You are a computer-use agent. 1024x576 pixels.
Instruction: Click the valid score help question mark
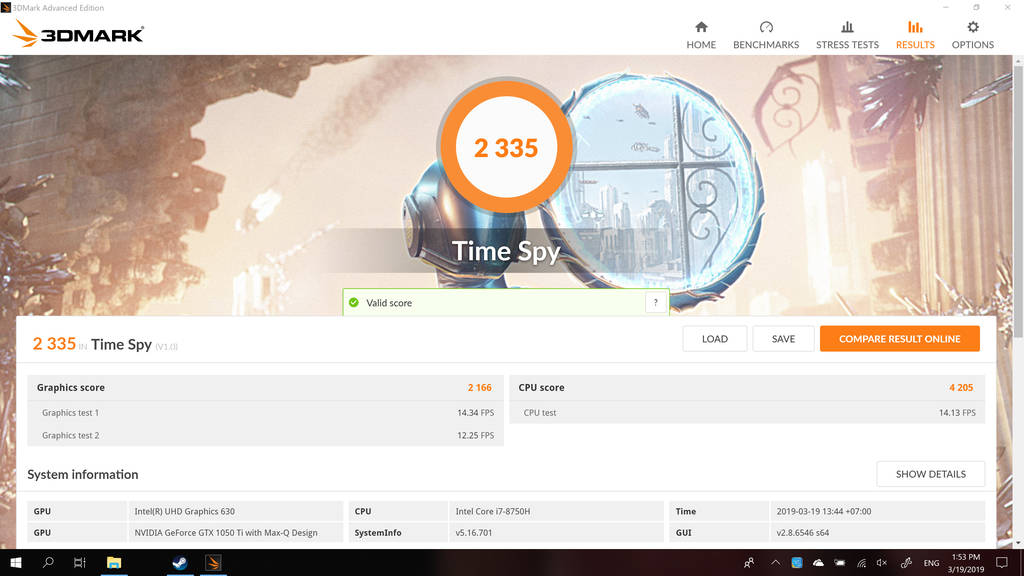[x=656, y=303]
